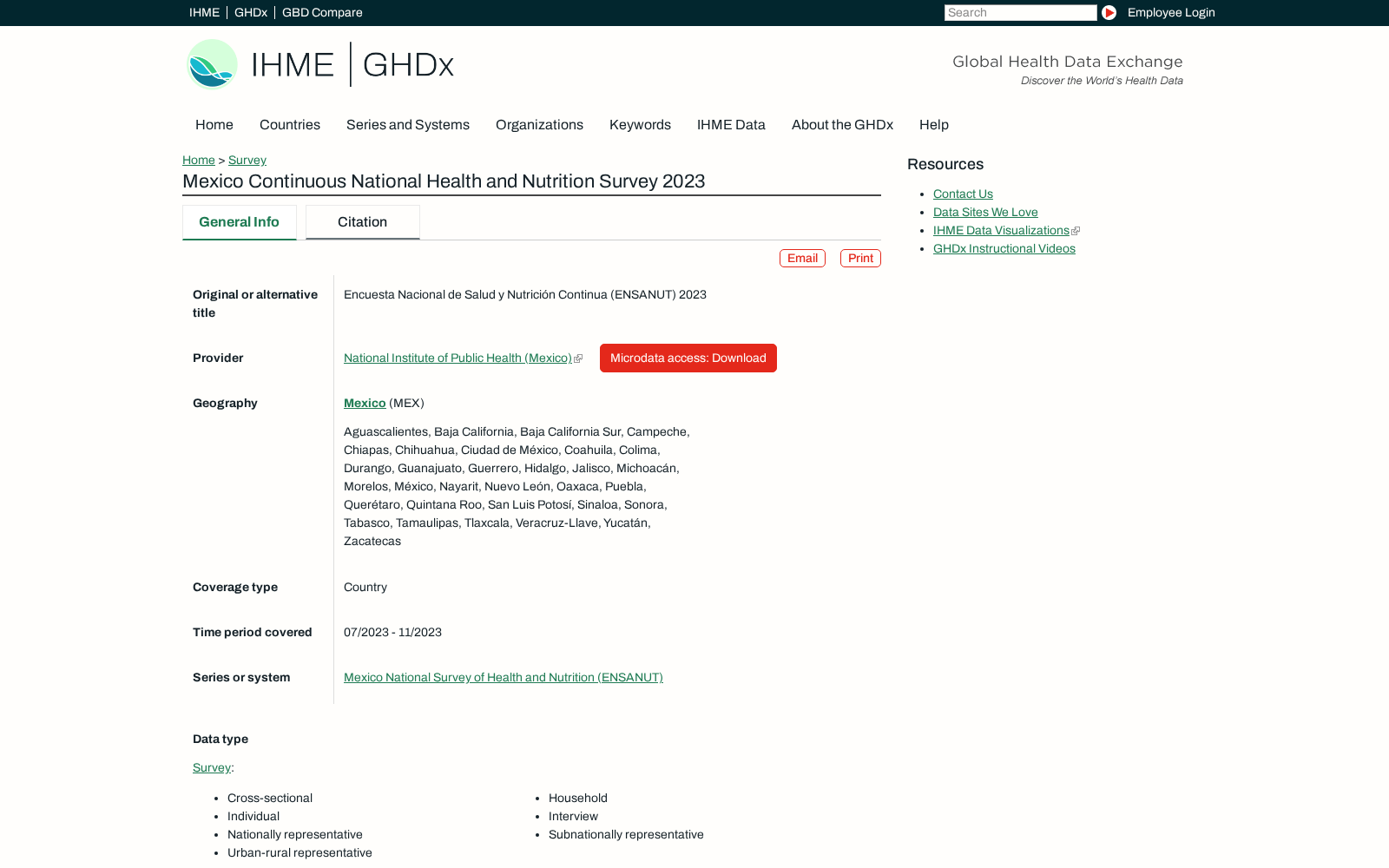This screenshot has height=868, width=1389.
Task: Open Keywords menu
Action: (x=640, y=125)
